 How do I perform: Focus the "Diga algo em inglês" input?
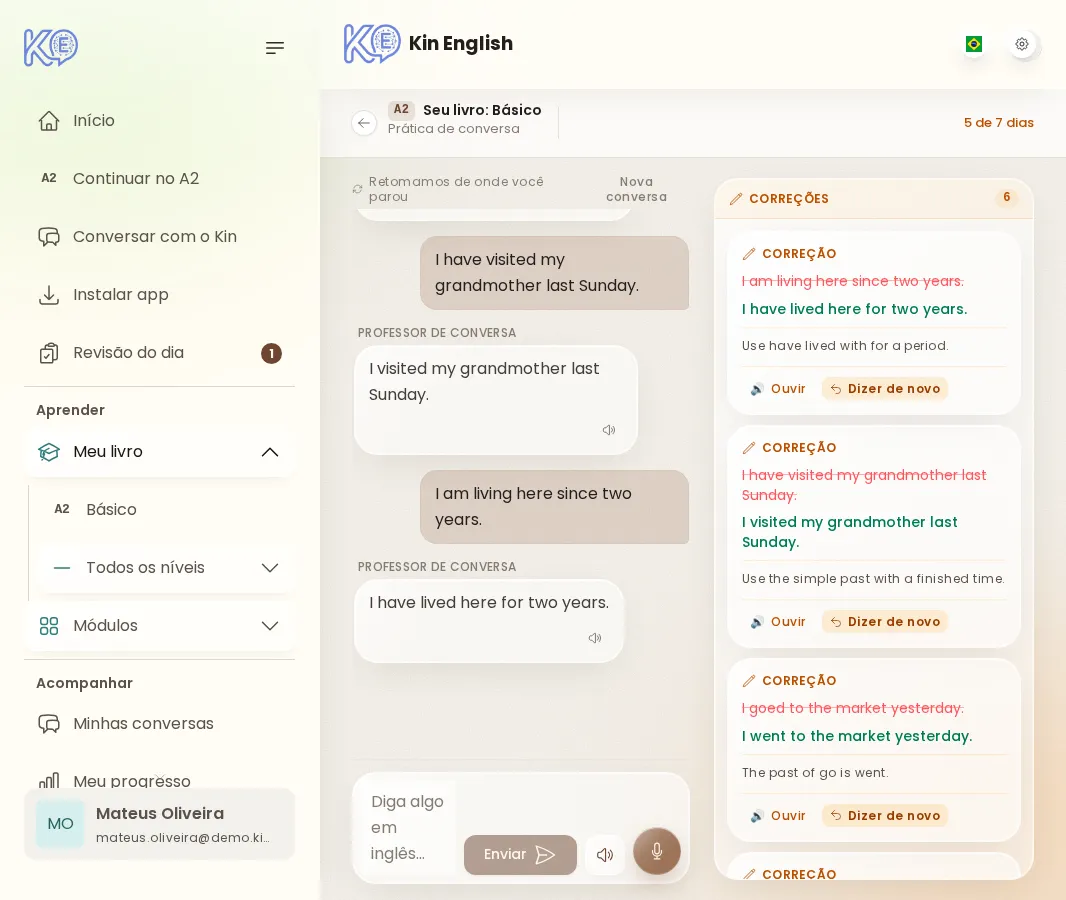[408, 827]
